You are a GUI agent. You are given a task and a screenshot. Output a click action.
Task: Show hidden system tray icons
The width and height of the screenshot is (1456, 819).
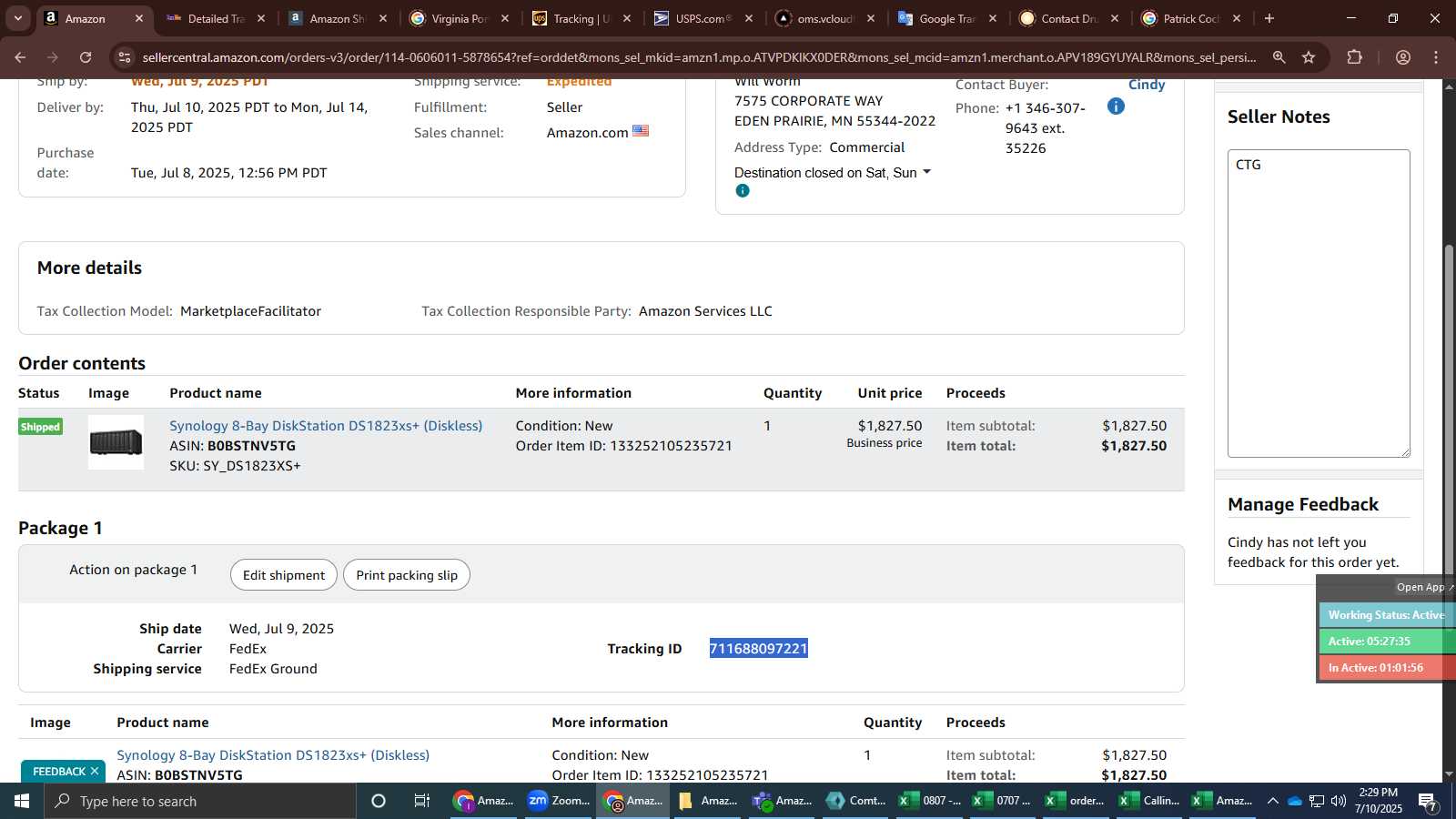click(1272, 801)
